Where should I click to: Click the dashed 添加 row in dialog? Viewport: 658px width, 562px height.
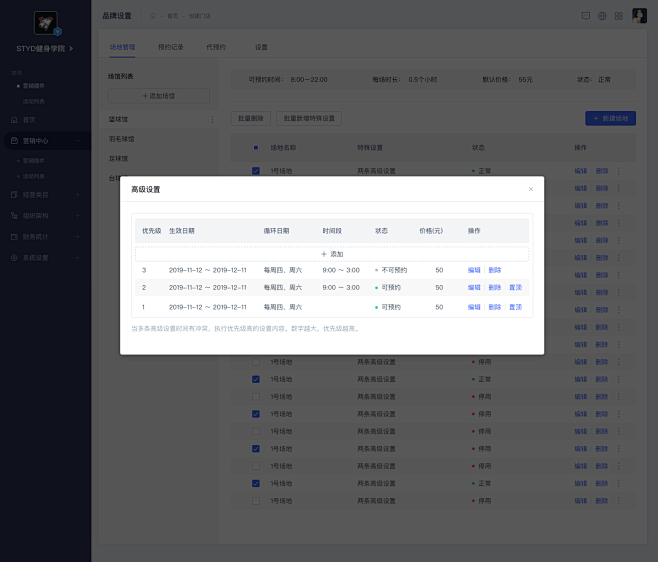332,254
